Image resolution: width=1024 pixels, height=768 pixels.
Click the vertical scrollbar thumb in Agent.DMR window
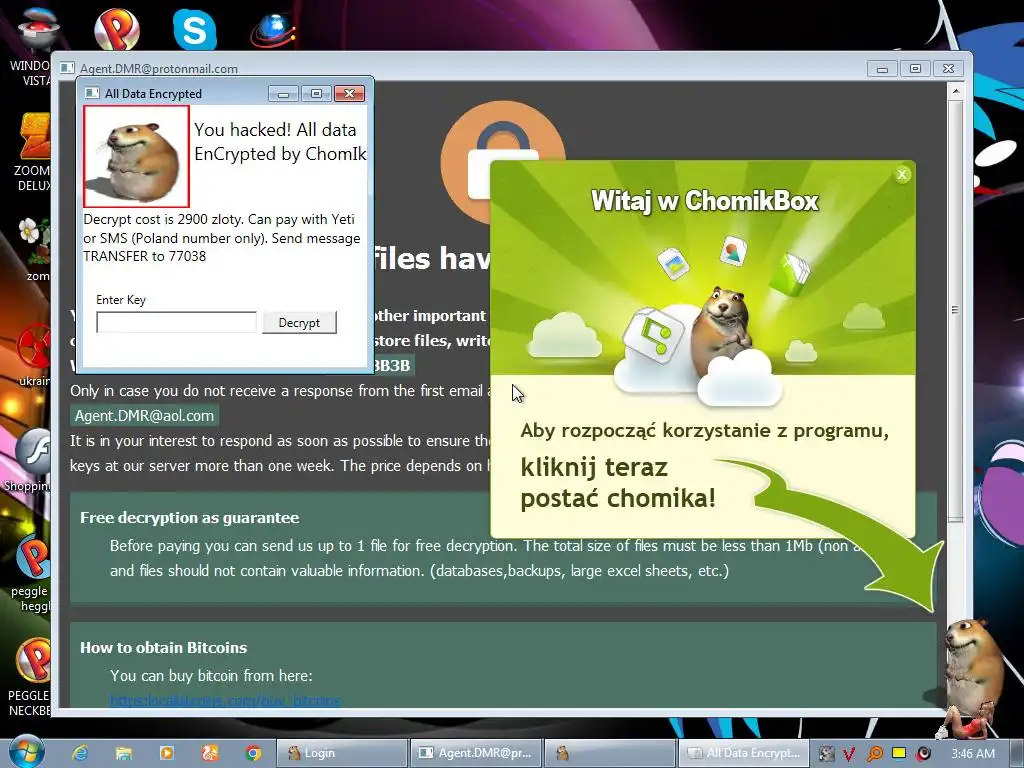pyautogui.click(x=955, y=310)
